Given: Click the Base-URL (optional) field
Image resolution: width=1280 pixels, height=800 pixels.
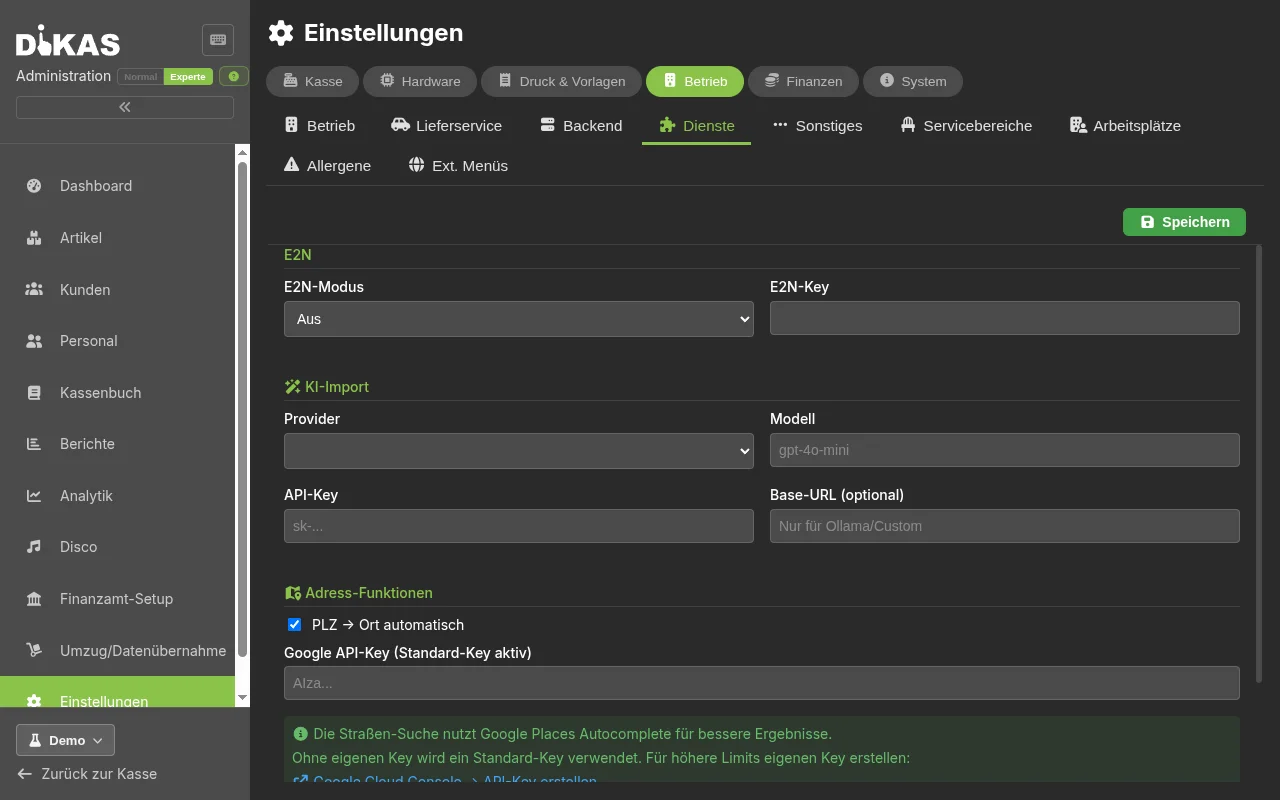Looking at the screenshot, I should 1005,526.
